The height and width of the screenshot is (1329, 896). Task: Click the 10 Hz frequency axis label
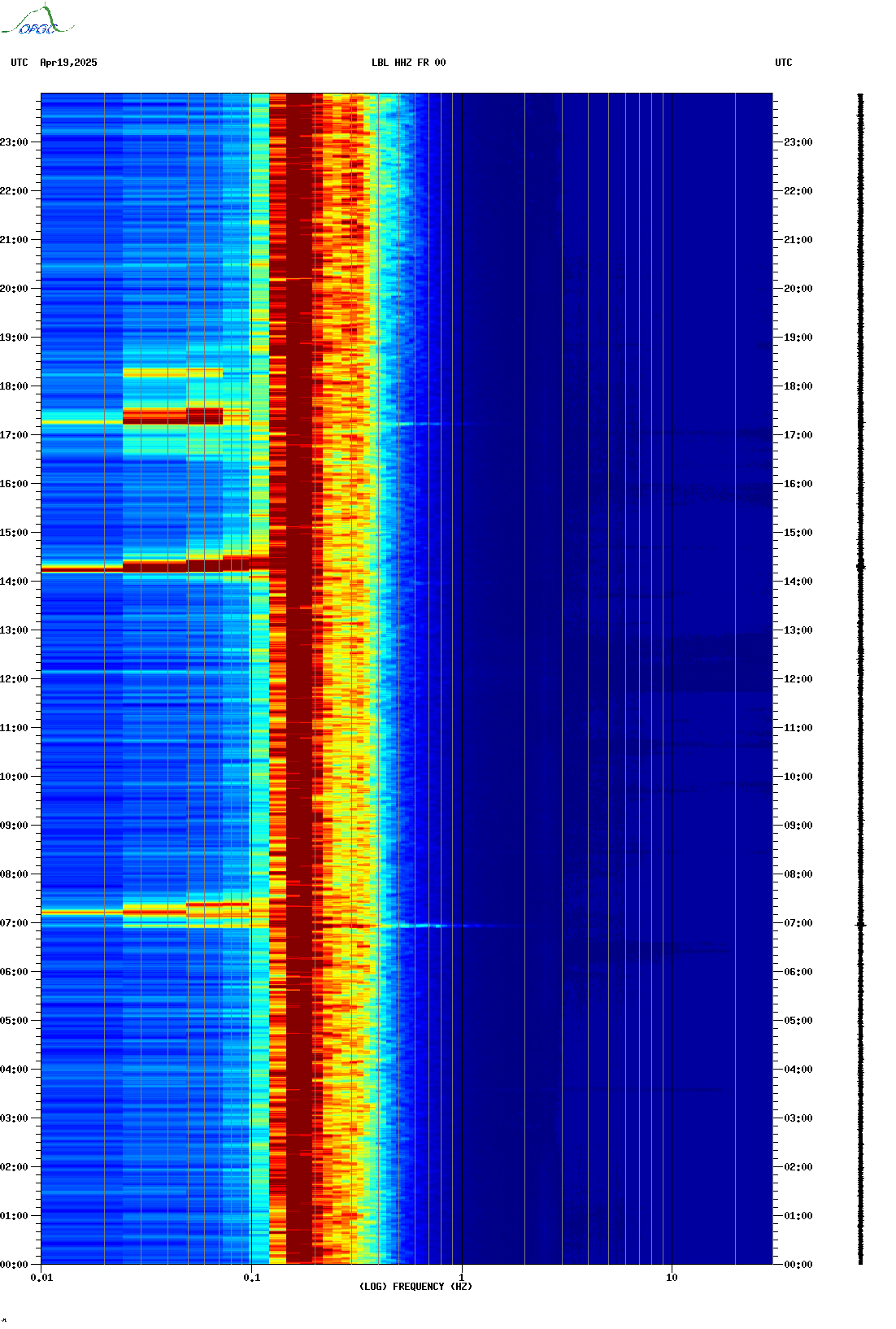tap(672, 1278)
